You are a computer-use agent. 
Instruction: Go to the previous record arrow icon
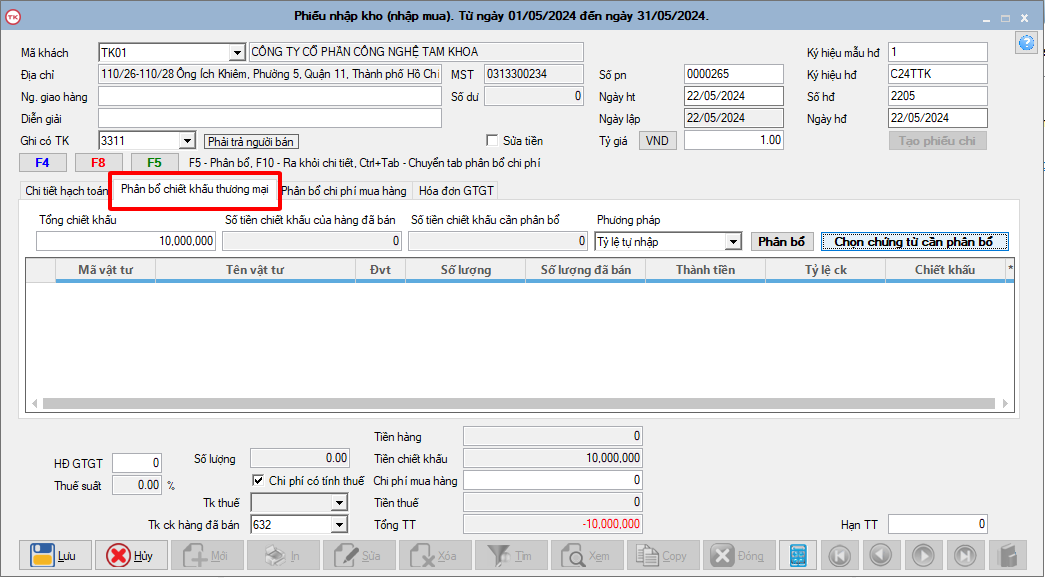pyautogui.click(x=881, y=556)
